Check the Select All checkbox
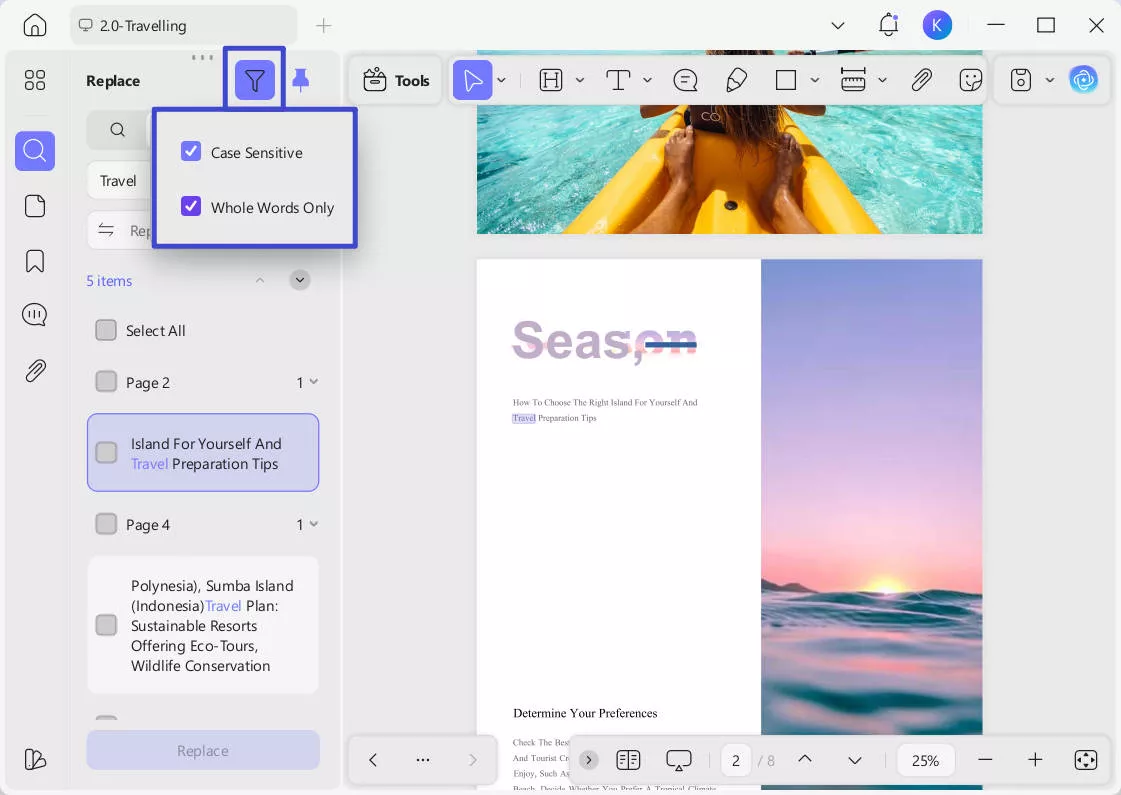This screenshot has height=795, width=1121. [106, 330]
